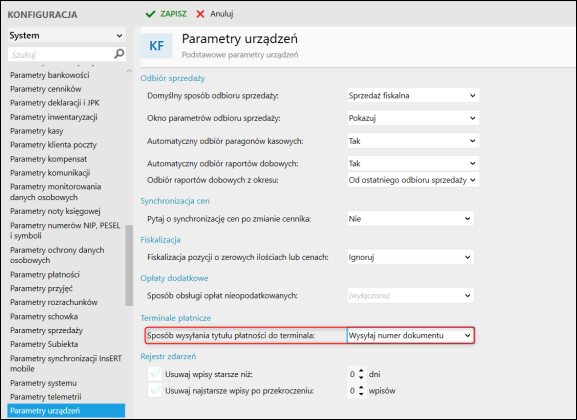Click the KF module icon
The image size is (577, 420).
[156, 46]
